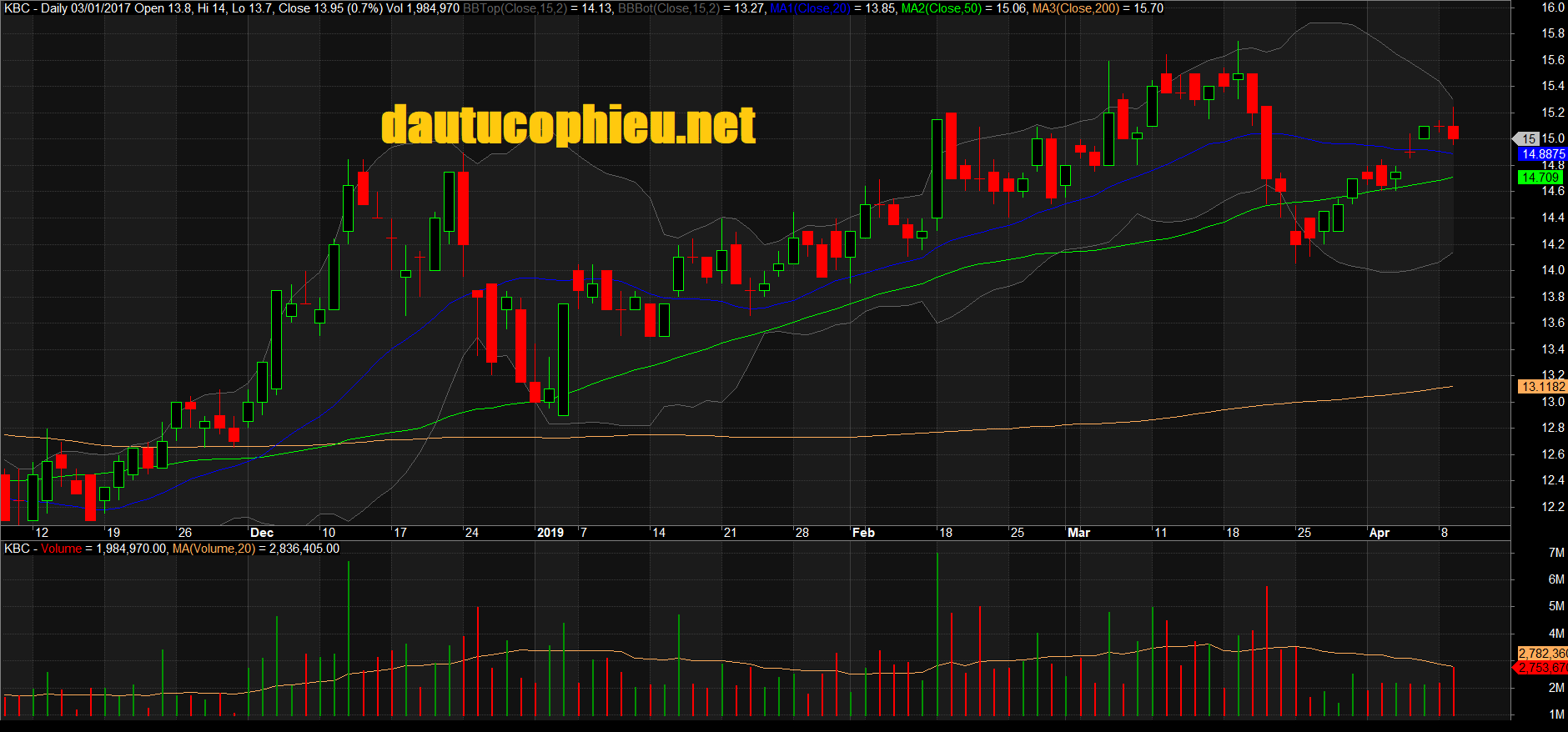
Task: Click the red volume value tag
Action: tap(1542, 668)
